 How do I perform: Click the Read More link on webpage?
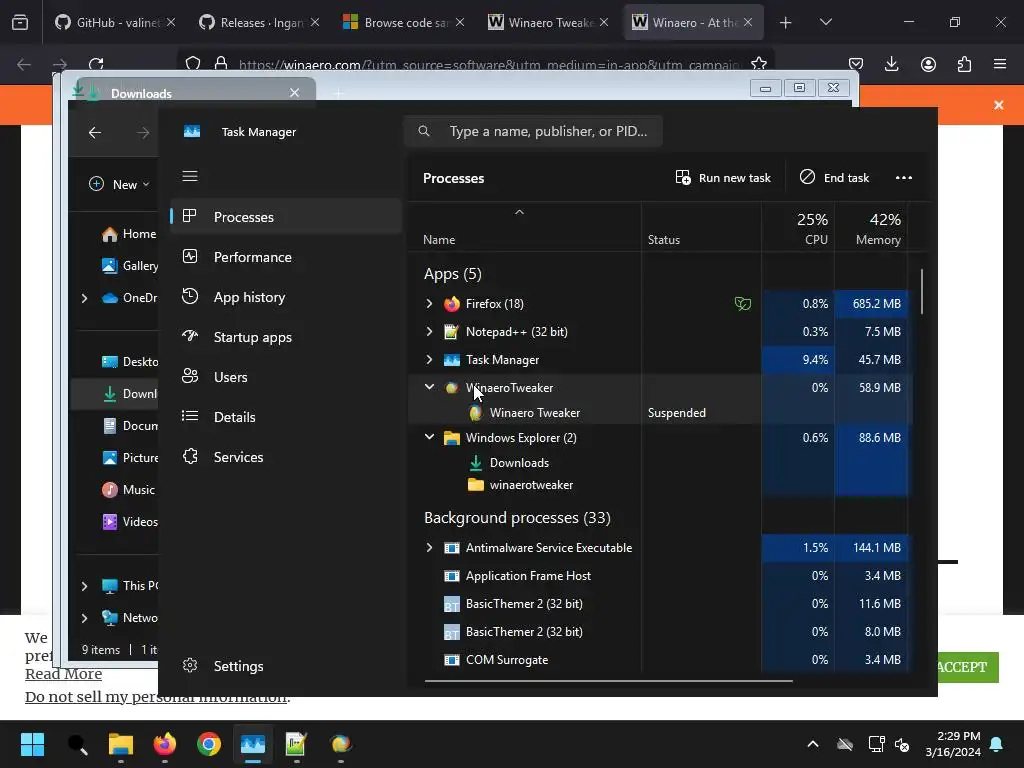(x=63, y=674)
